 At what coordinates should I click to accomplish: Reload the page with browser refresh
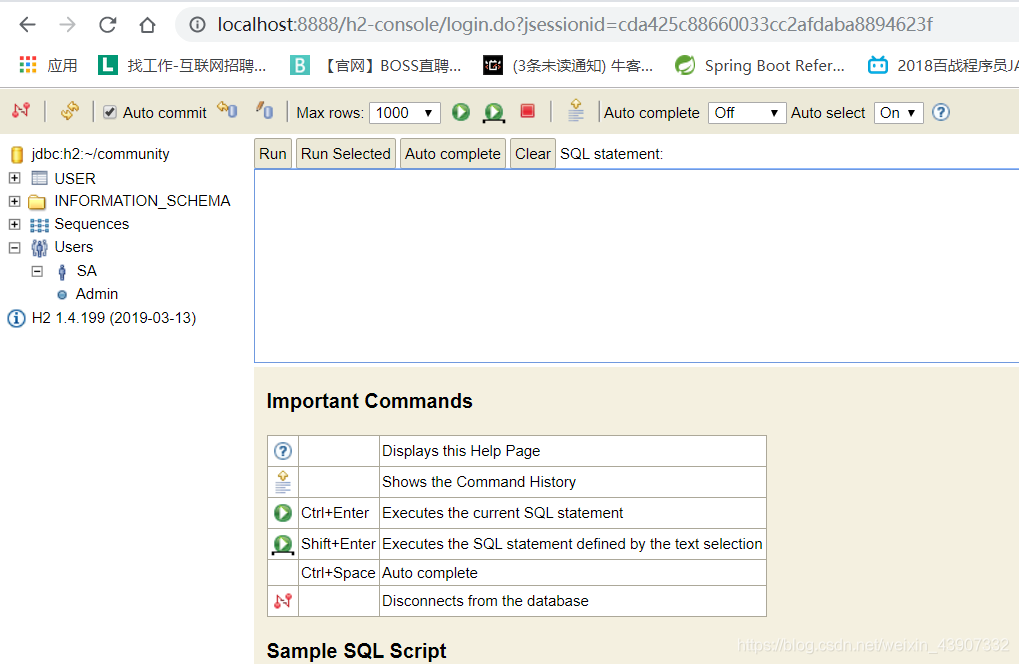107,25
